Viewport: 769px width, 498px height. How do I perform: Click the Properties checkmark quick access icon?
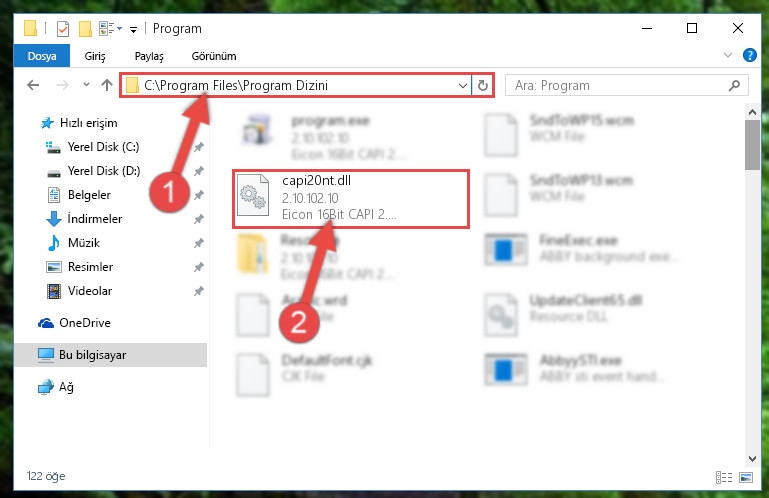[63, 29]
